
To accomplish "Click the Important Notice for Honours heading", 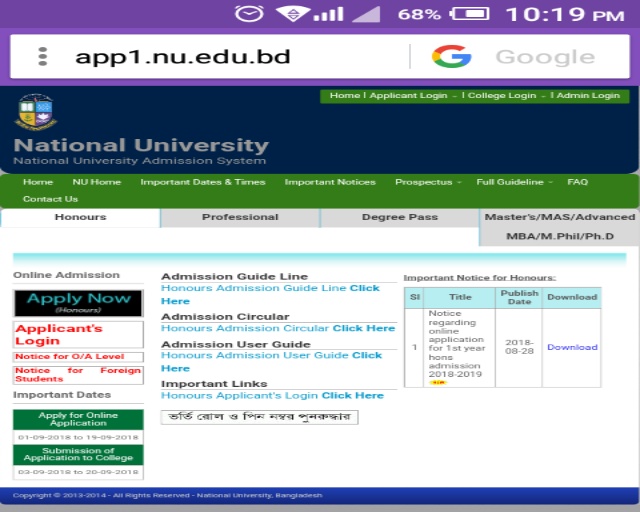I will (x=480, y=278).
